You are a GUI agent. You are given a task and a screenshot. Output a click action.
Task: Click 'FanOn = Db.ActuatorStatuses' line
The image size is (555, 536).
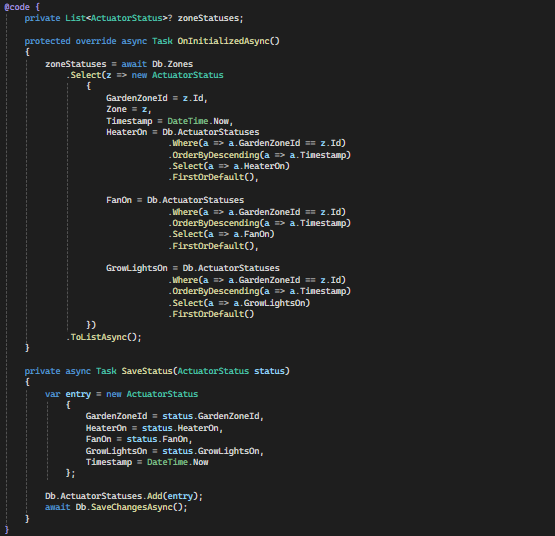tap(175, 200)
